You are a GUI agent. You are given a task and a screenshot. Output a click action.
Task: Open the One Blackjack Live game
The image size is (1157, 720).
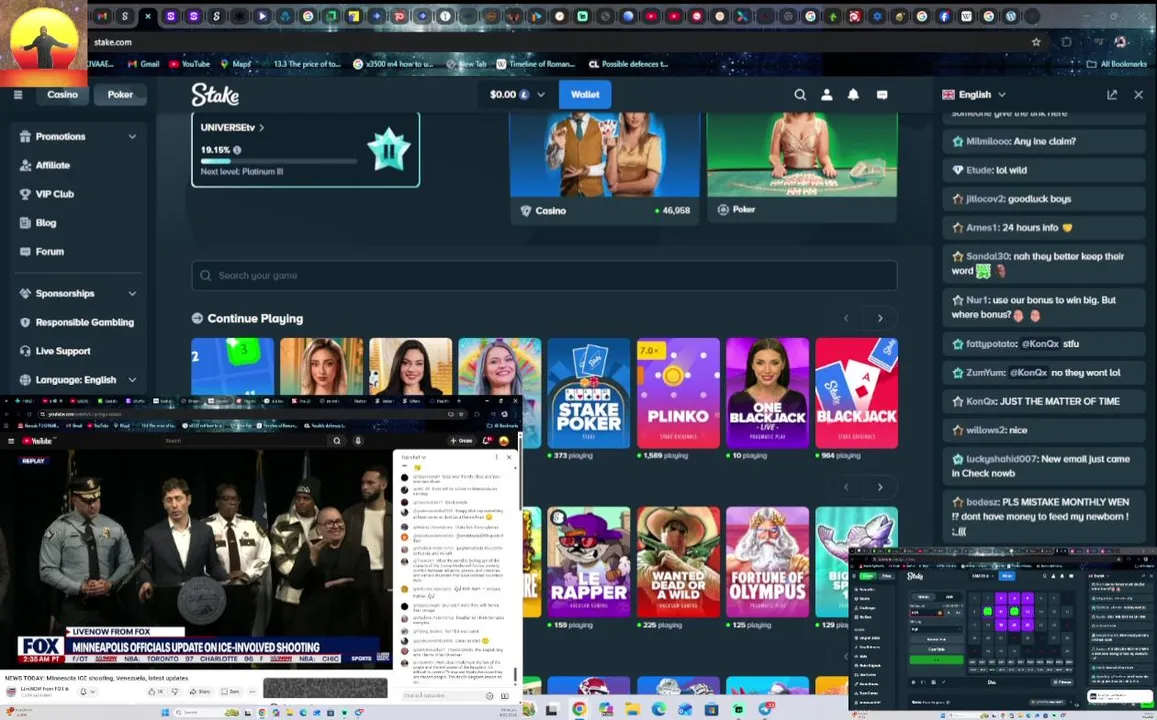(x=767, y=393)
